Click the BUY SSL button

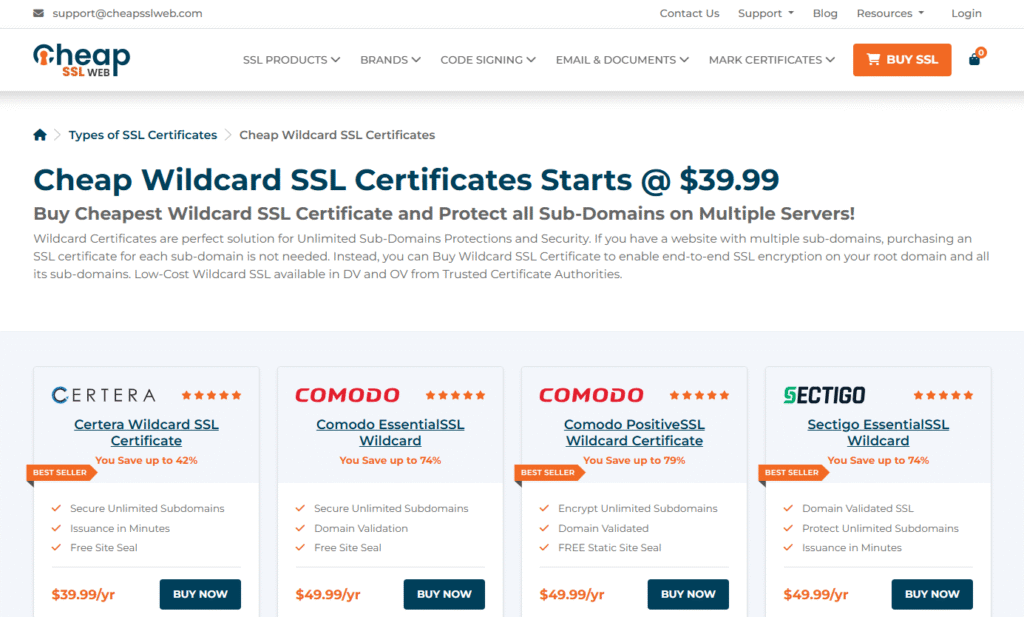coord(901,59)
